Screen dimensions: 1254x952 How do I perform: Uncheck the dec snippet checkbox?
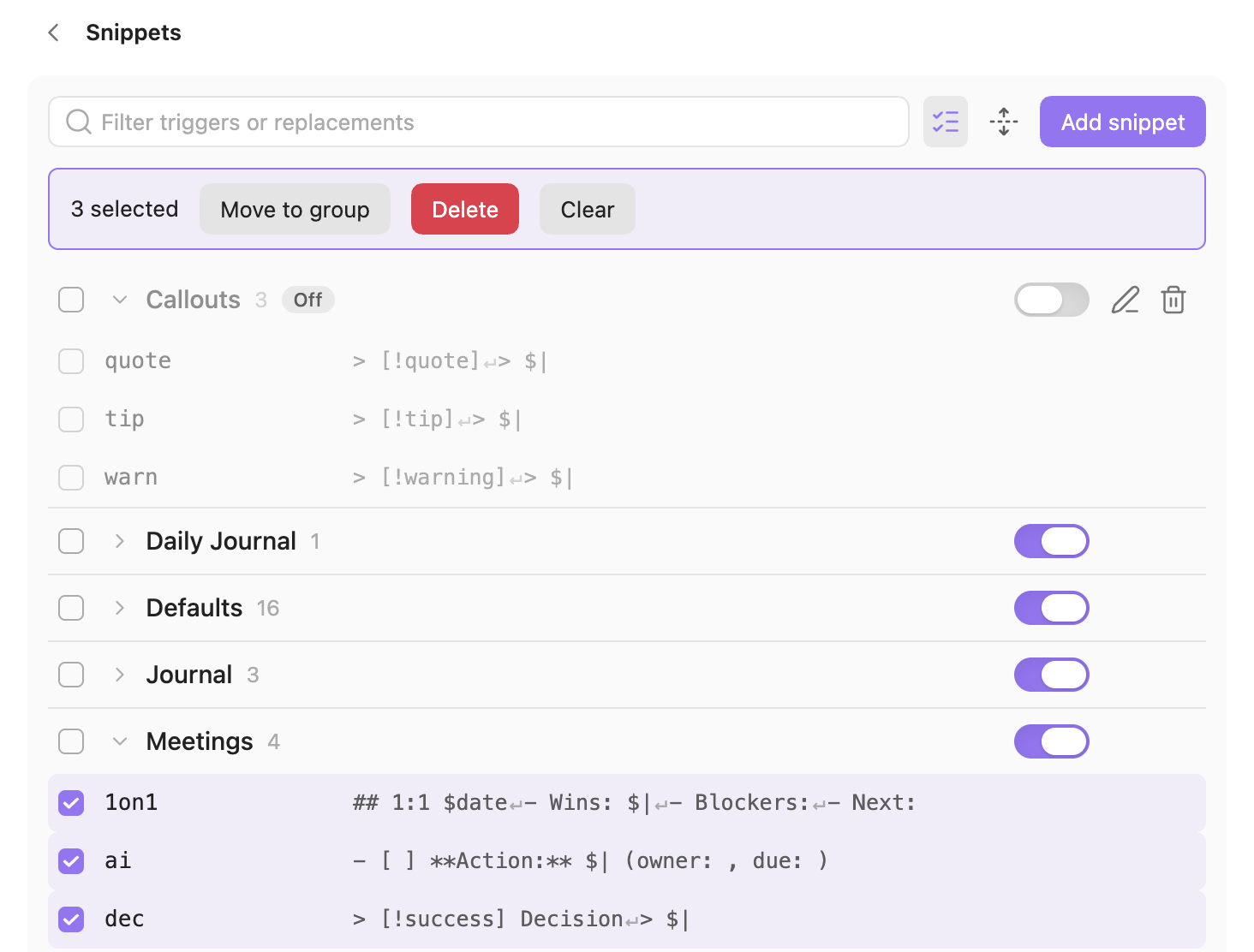71,919
